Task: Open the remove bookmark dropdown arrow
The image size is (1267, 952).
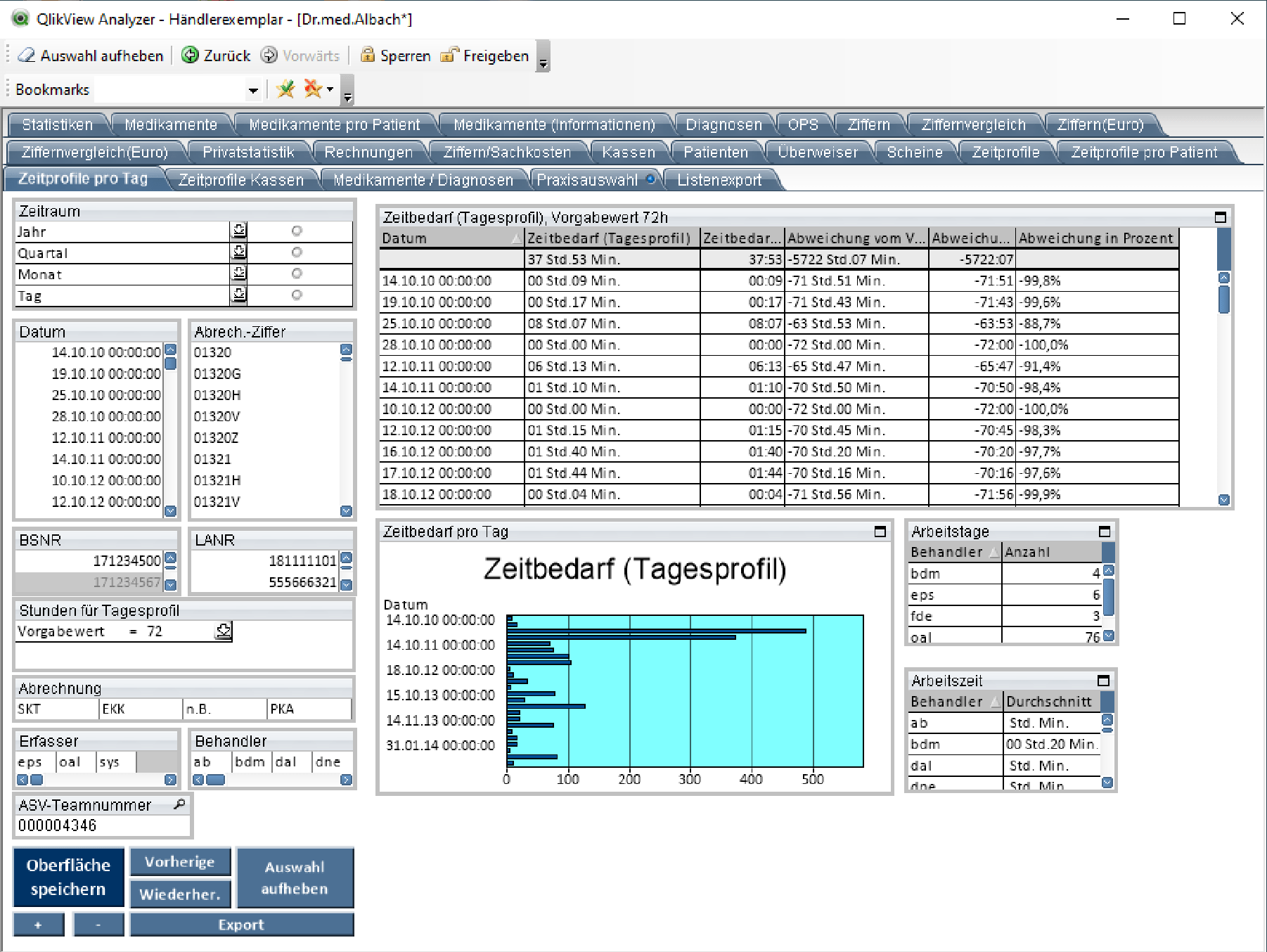Action: (330, 89)
